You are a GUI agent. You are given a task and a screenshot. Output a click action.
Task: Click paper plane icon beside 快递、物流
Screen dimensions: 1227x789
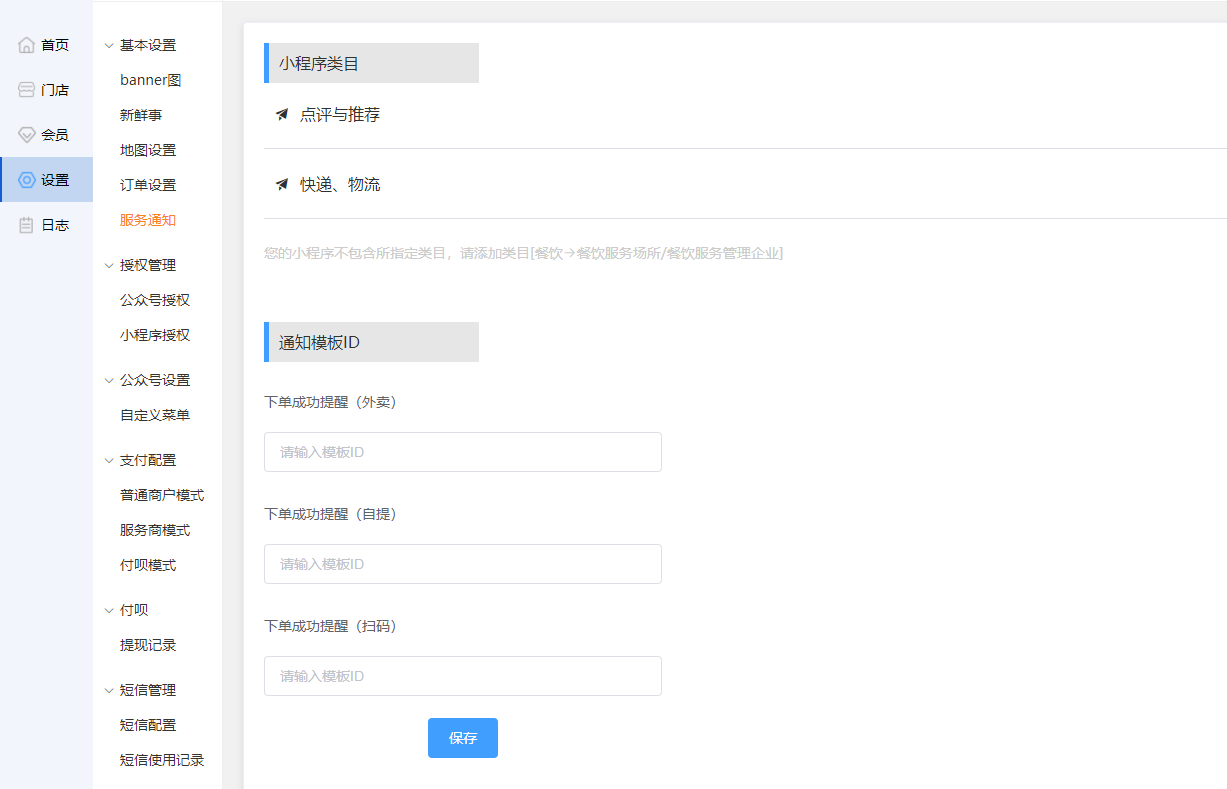(282, 185)
